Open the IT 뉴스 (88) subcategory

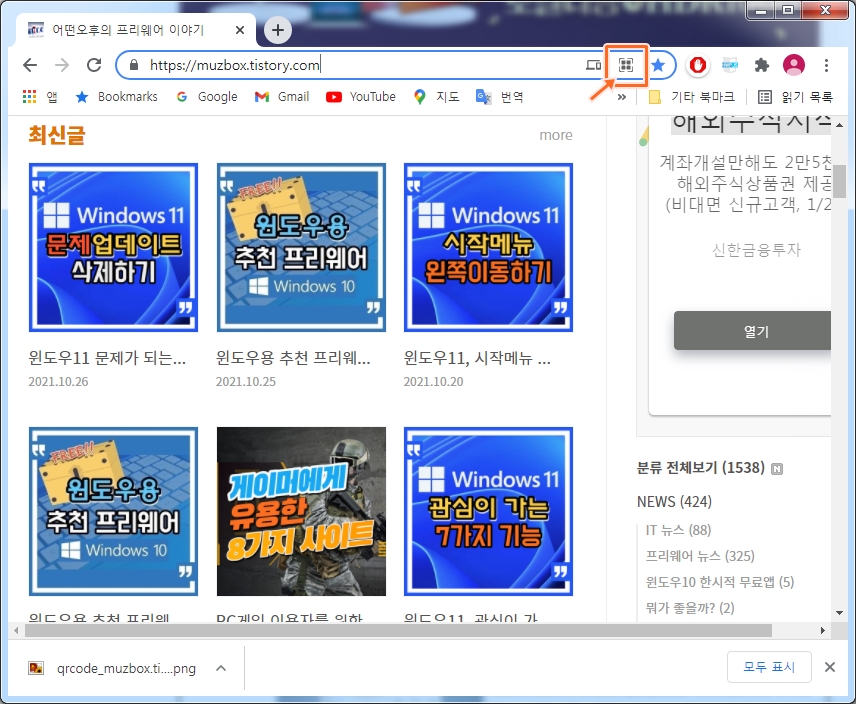point(678,530)
